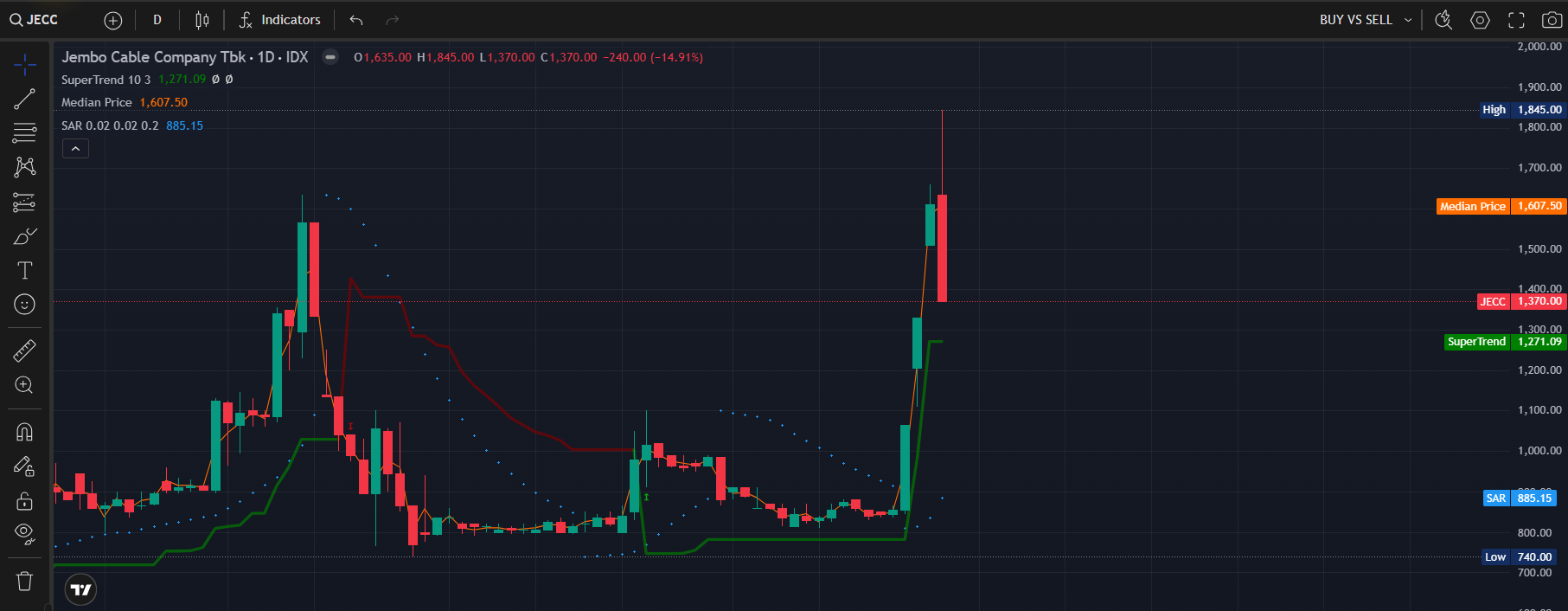Select the forecasting and measurement position tool
Image resolution: width=1568 pixels, height=611 pixels.
pos(24,202)
